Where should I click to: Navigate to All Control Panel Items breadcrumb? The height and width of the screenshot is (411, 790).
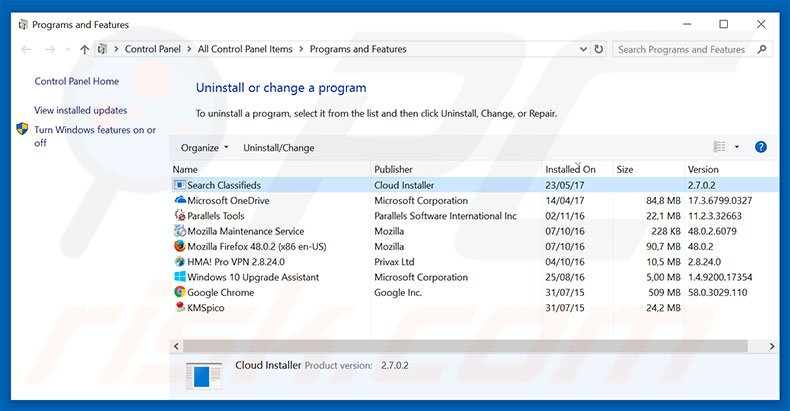[x=245, y=49]
